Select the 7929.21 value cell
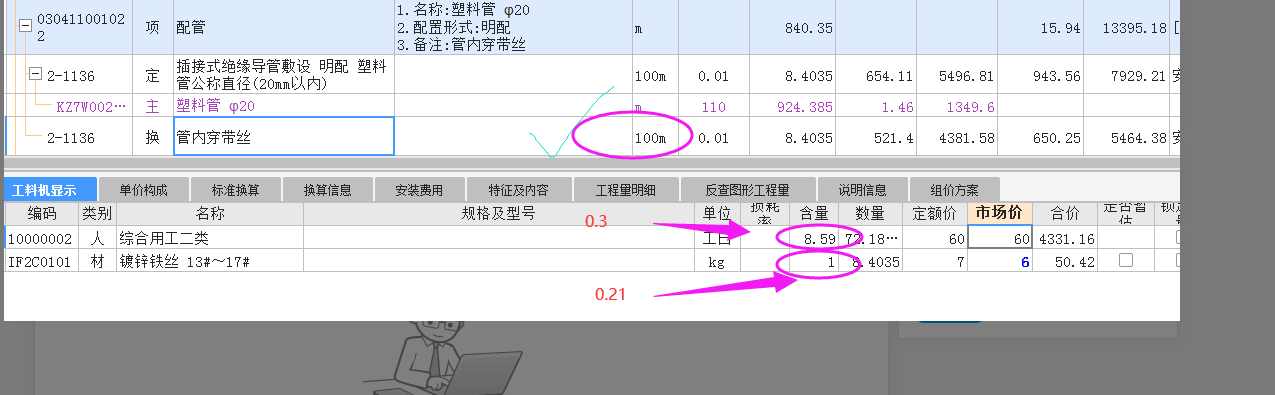 (x=1127, y=75)
